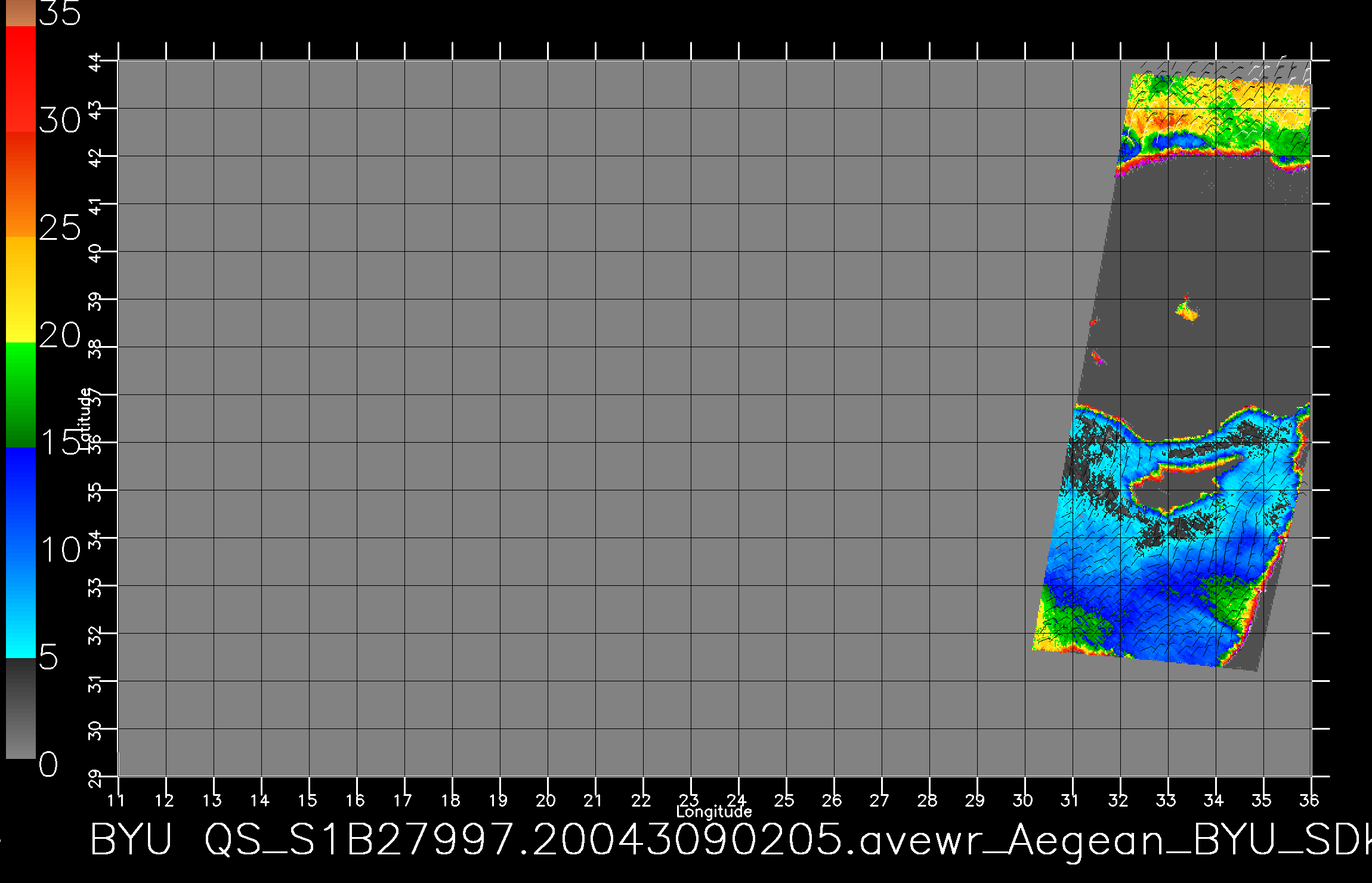Viewport: 1372px width, 883px height.
Task: Click the color bar label "0"
Action: pyautogui.click(x=49, y=764)
